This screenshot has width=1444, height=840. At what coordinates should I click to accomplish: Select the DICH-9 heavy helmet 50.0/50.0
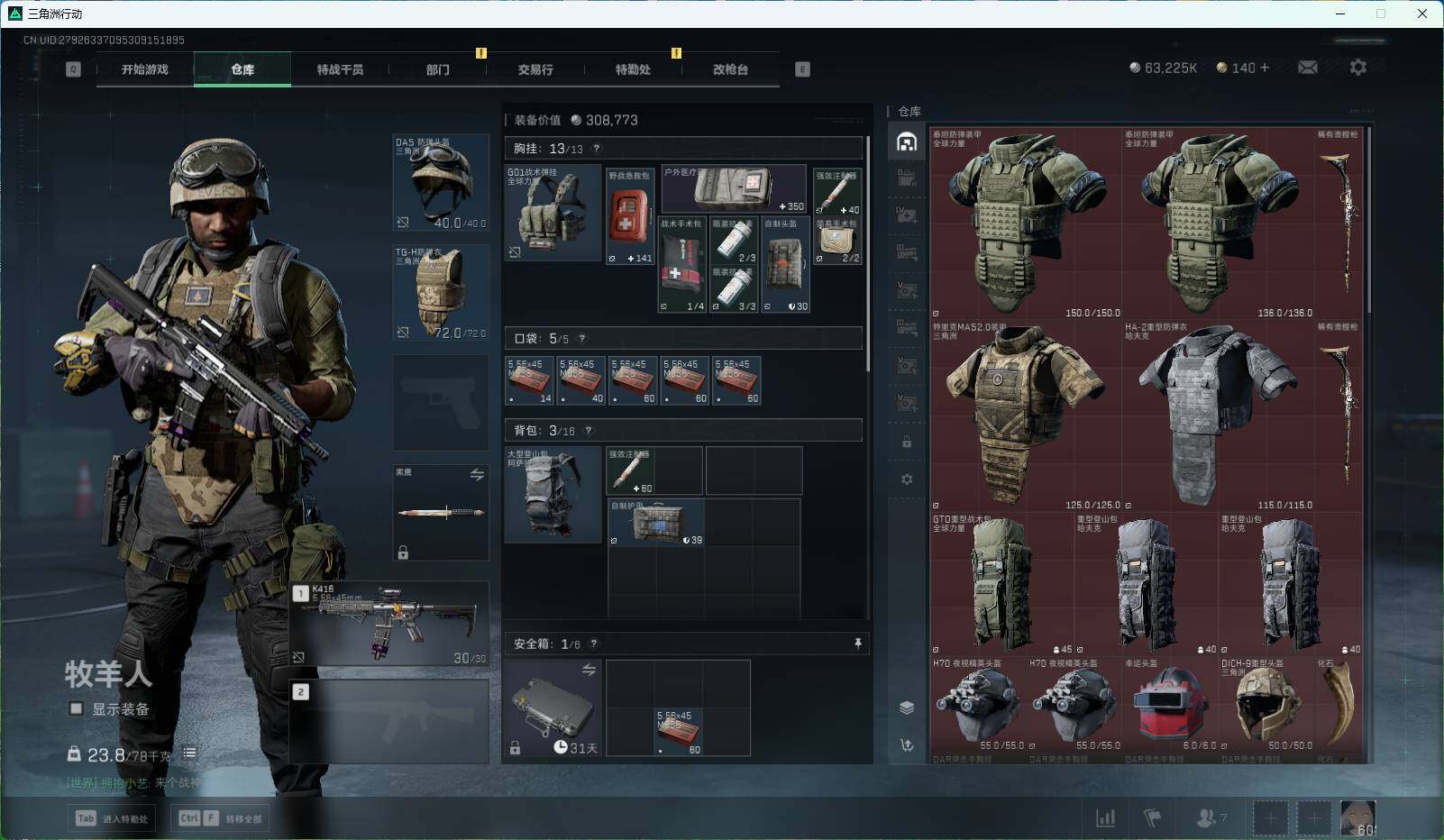(1266, 705)
